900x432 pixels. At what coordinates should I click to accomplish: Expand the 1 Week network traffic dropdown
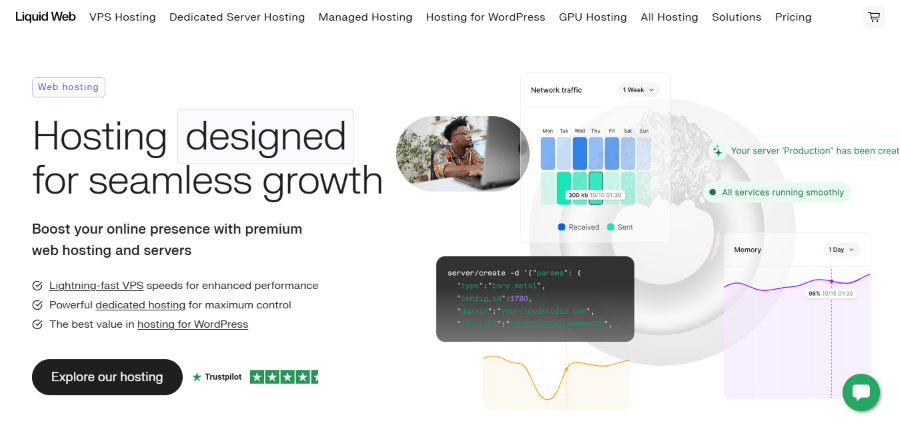(638, 90)
